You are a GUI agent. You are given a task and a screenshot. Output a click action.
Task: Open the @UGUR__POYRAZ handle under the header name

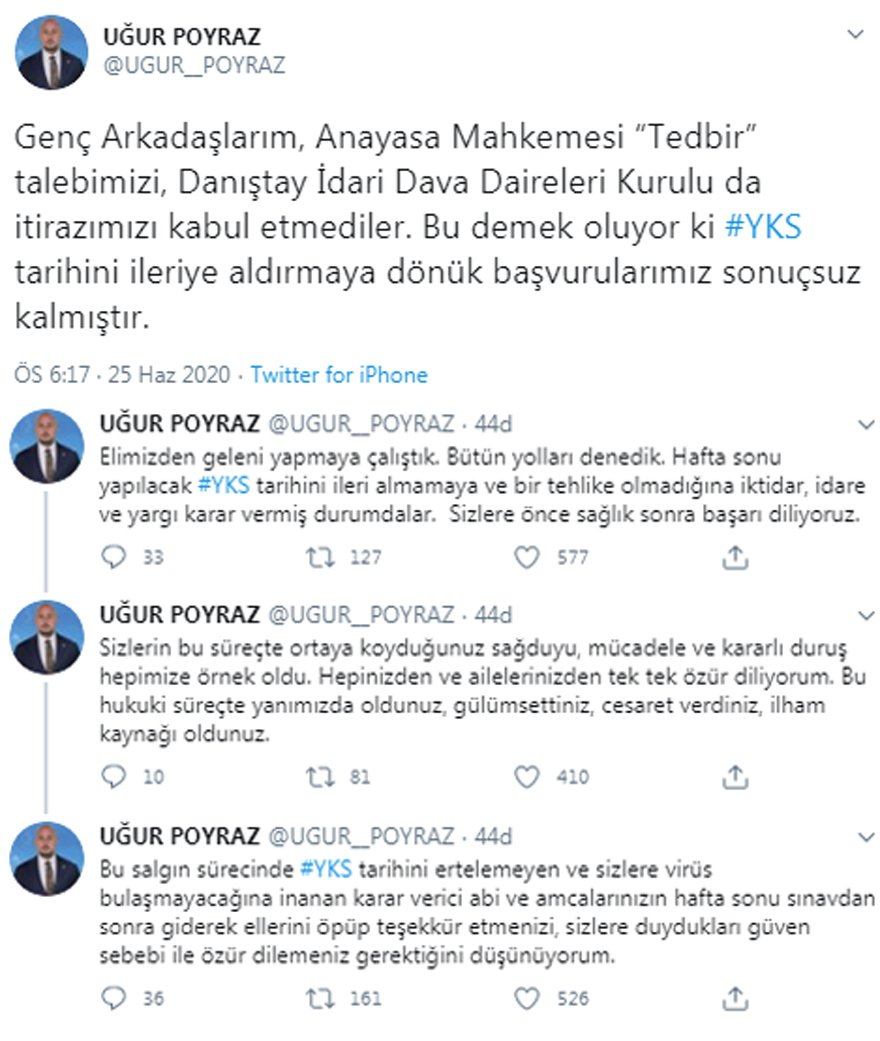(194, 65)
